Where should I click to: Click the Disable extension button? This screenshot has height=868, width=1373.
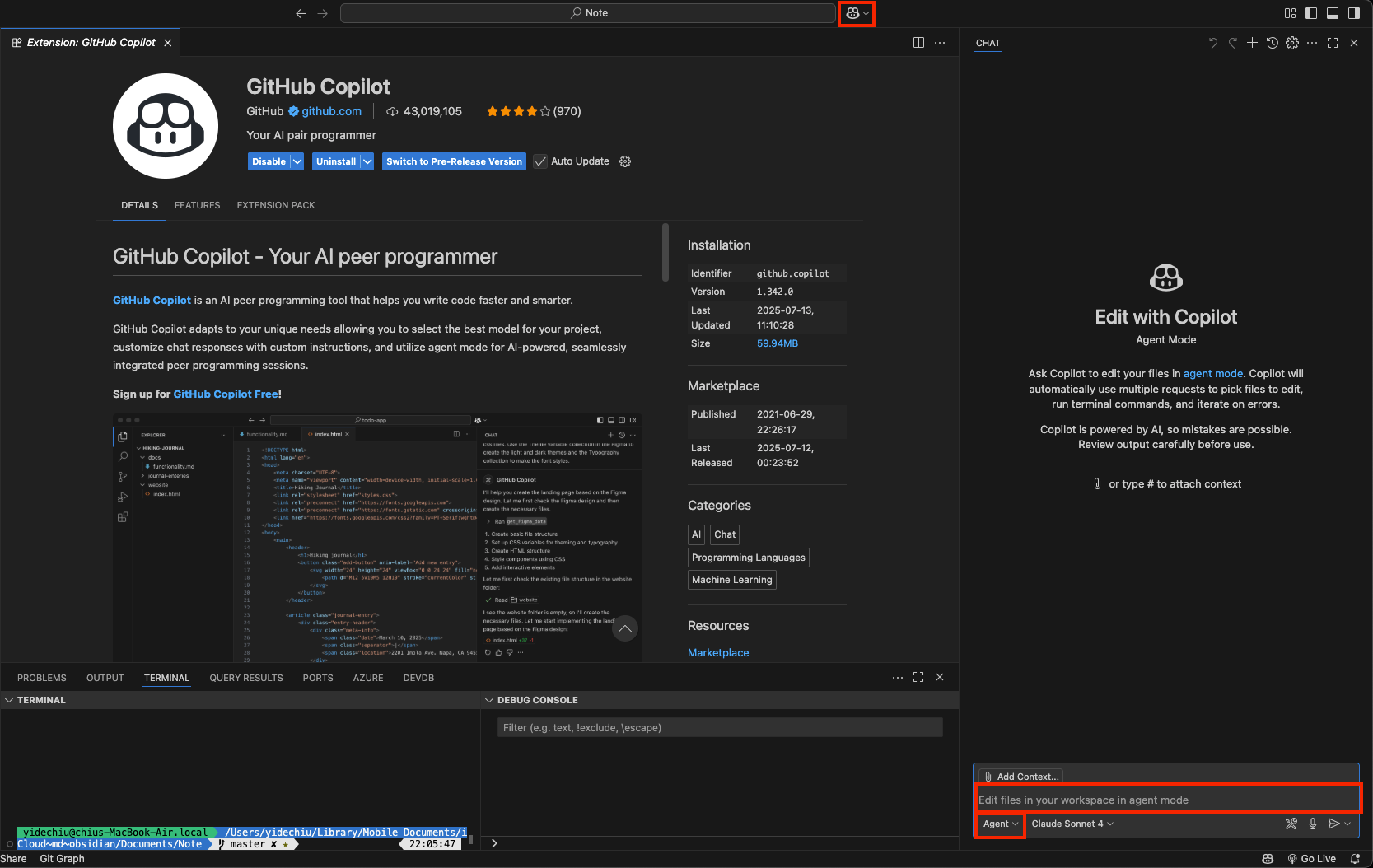tap(269, 161)
